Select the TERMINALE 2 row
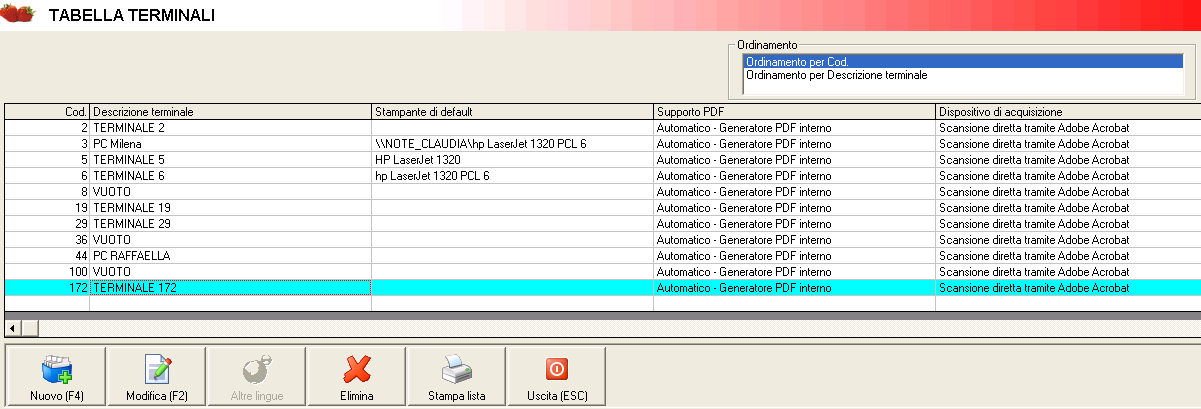The height and width of the screenshot is (409, 1201). 602,128
